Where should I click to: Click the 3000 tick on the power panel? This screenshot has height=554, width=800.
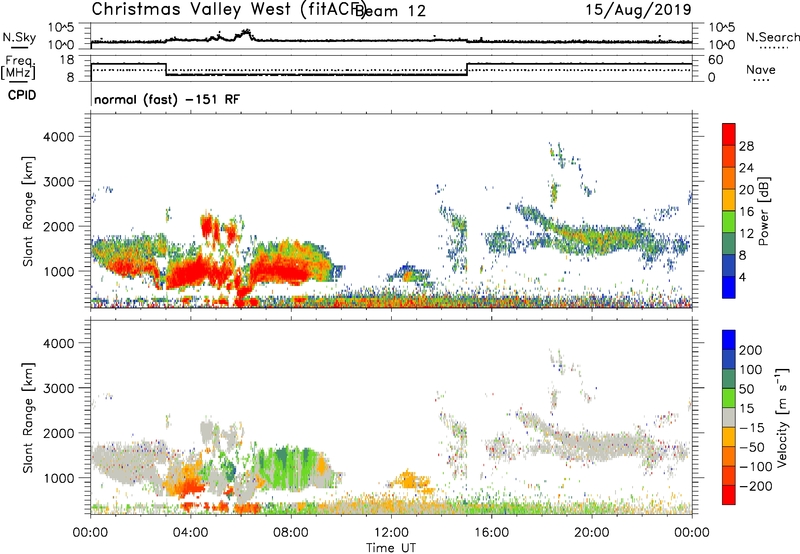pyautogui.click(x=58, y=182)
